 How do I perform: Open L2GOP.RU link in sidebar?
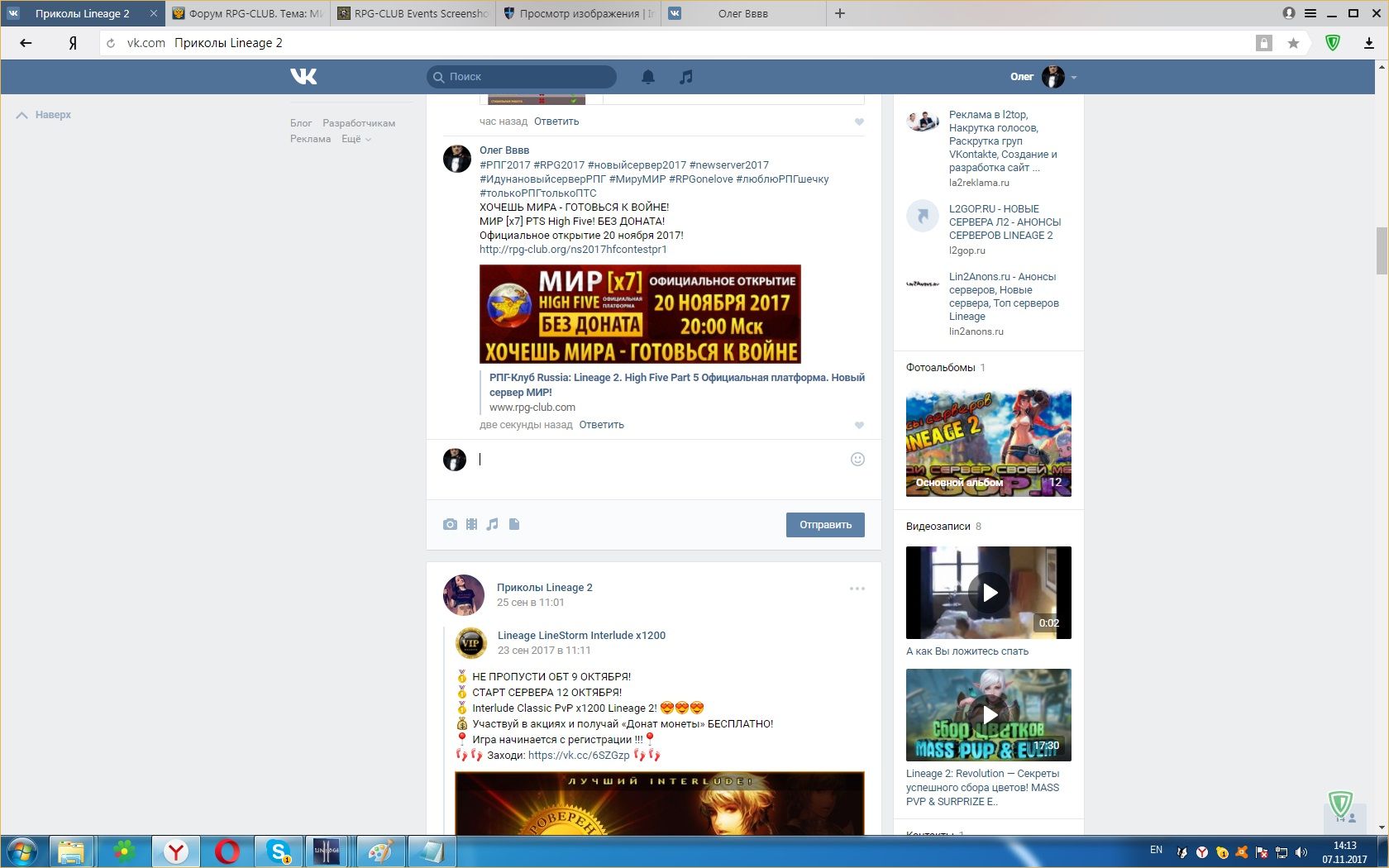click(1005, 222)
